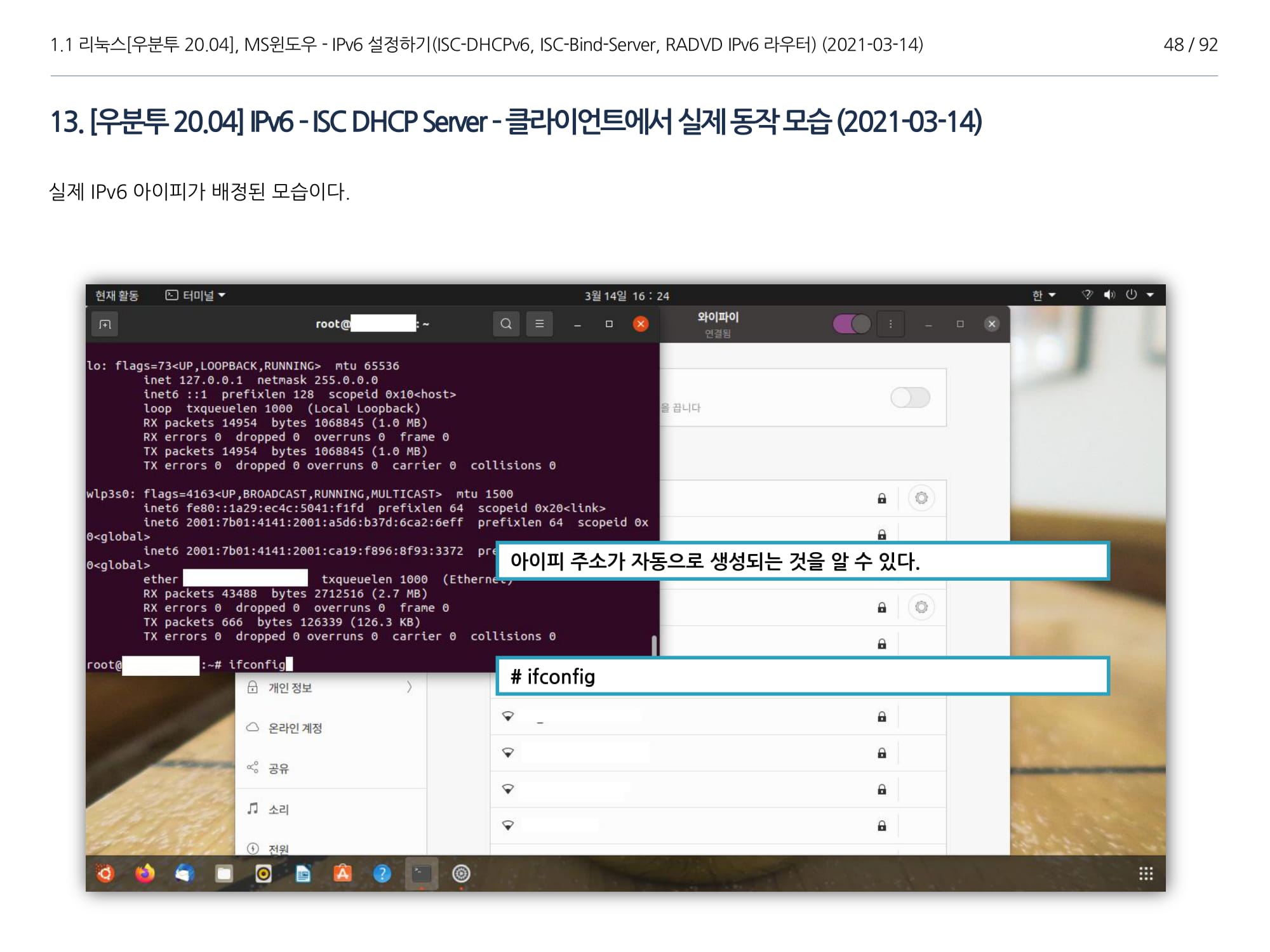Click the 현재 활동 activities button
The width and height of the screenshot is (1270, 952).
tap(117, 295)
